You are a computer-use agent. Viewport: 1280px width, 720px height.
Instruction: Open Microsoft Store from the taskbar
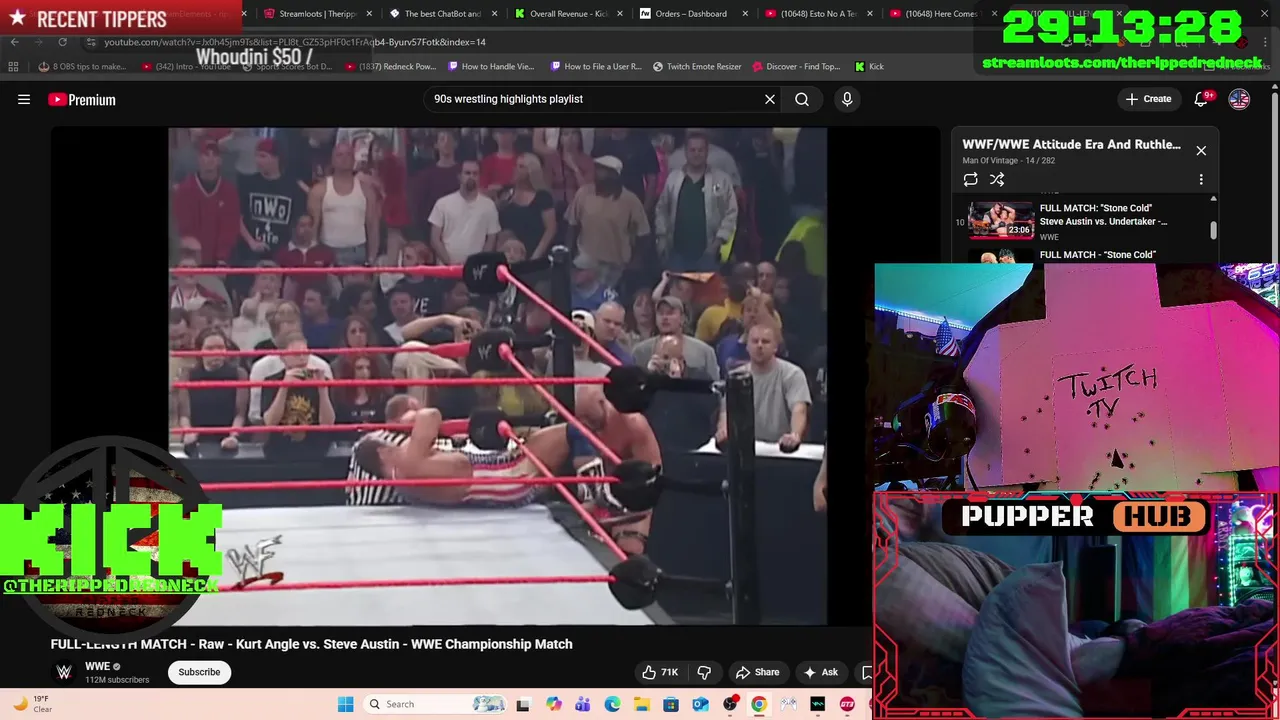[671, 704]
